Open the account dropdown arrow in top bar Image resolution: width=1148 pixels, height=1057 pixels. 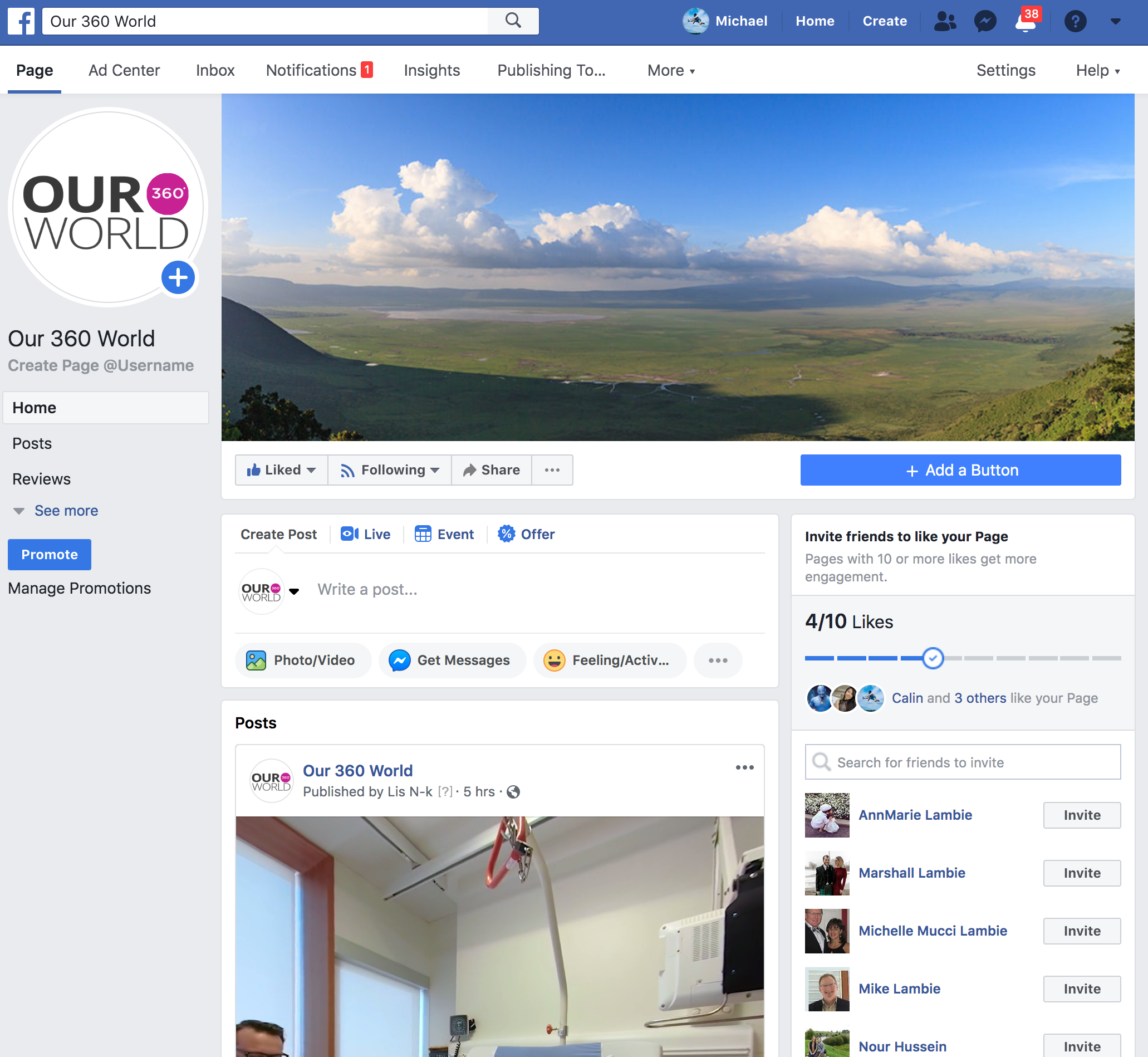coord(1115,21)
